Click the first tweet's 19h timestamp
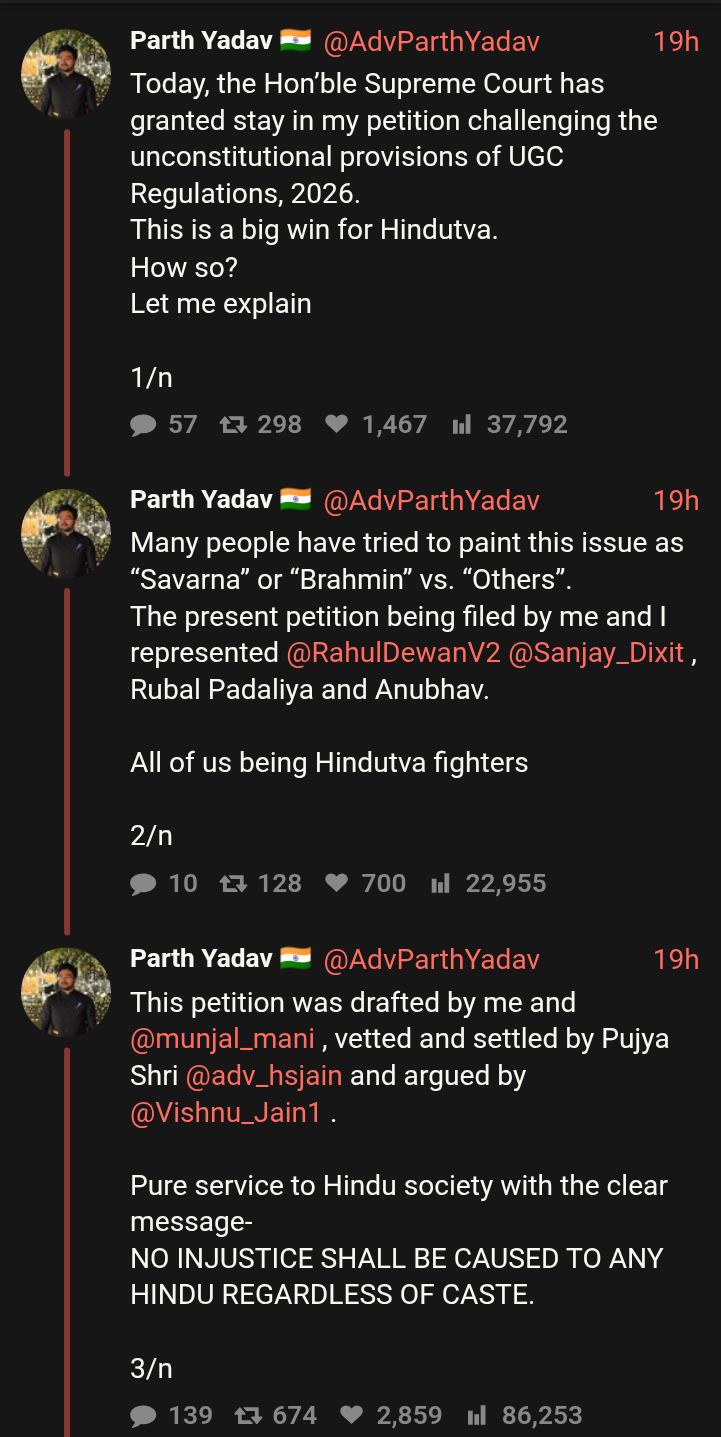The height and width of the screenshot is (1437, 721). [x=675, y=41]
